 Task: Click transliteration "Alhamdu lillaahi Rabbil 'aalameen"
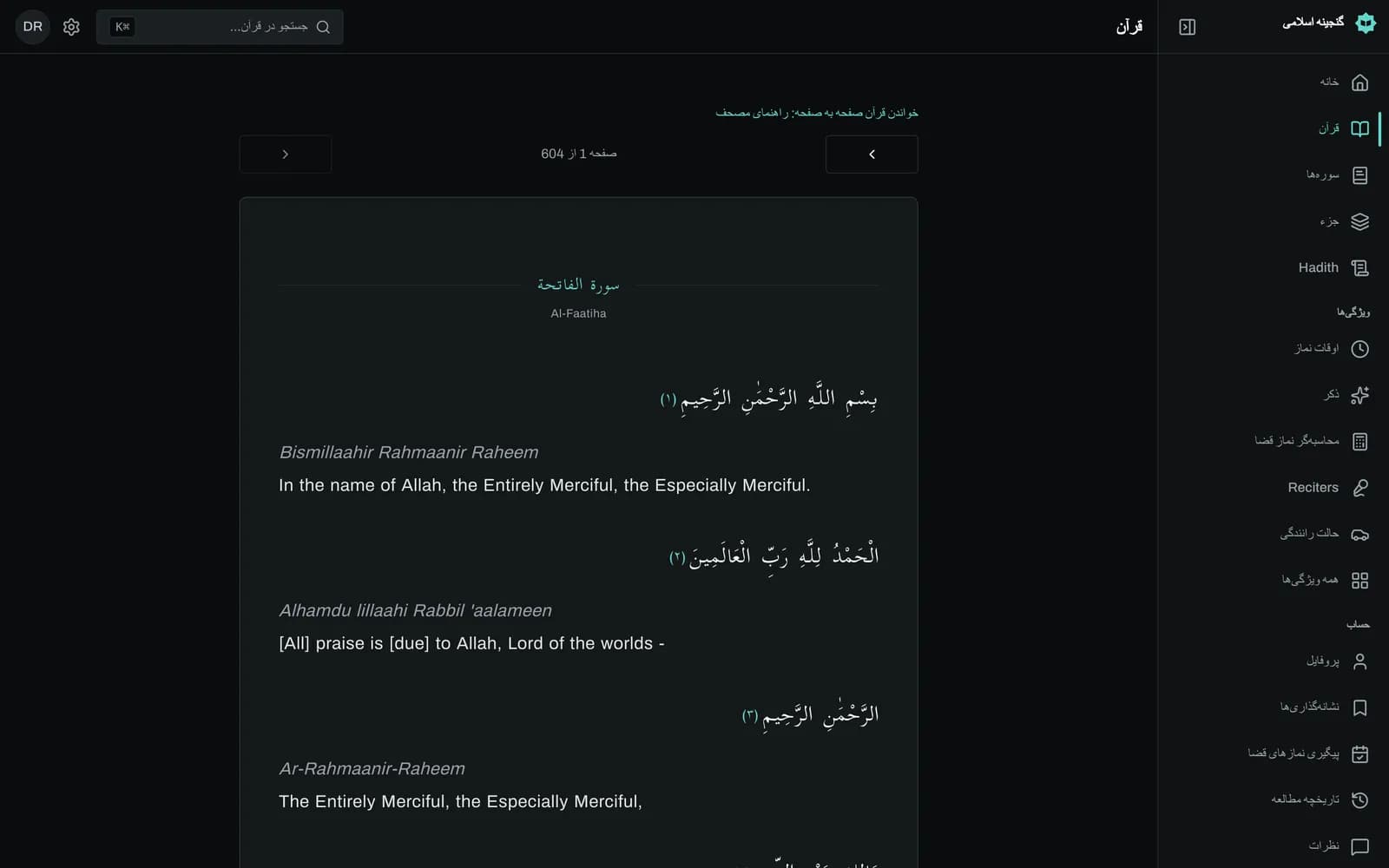(415, 610)
